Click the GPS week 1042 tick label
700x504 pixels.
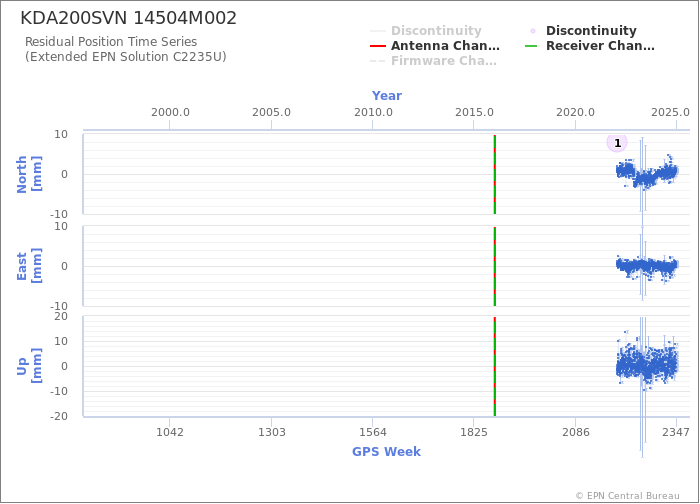point(170,432)
